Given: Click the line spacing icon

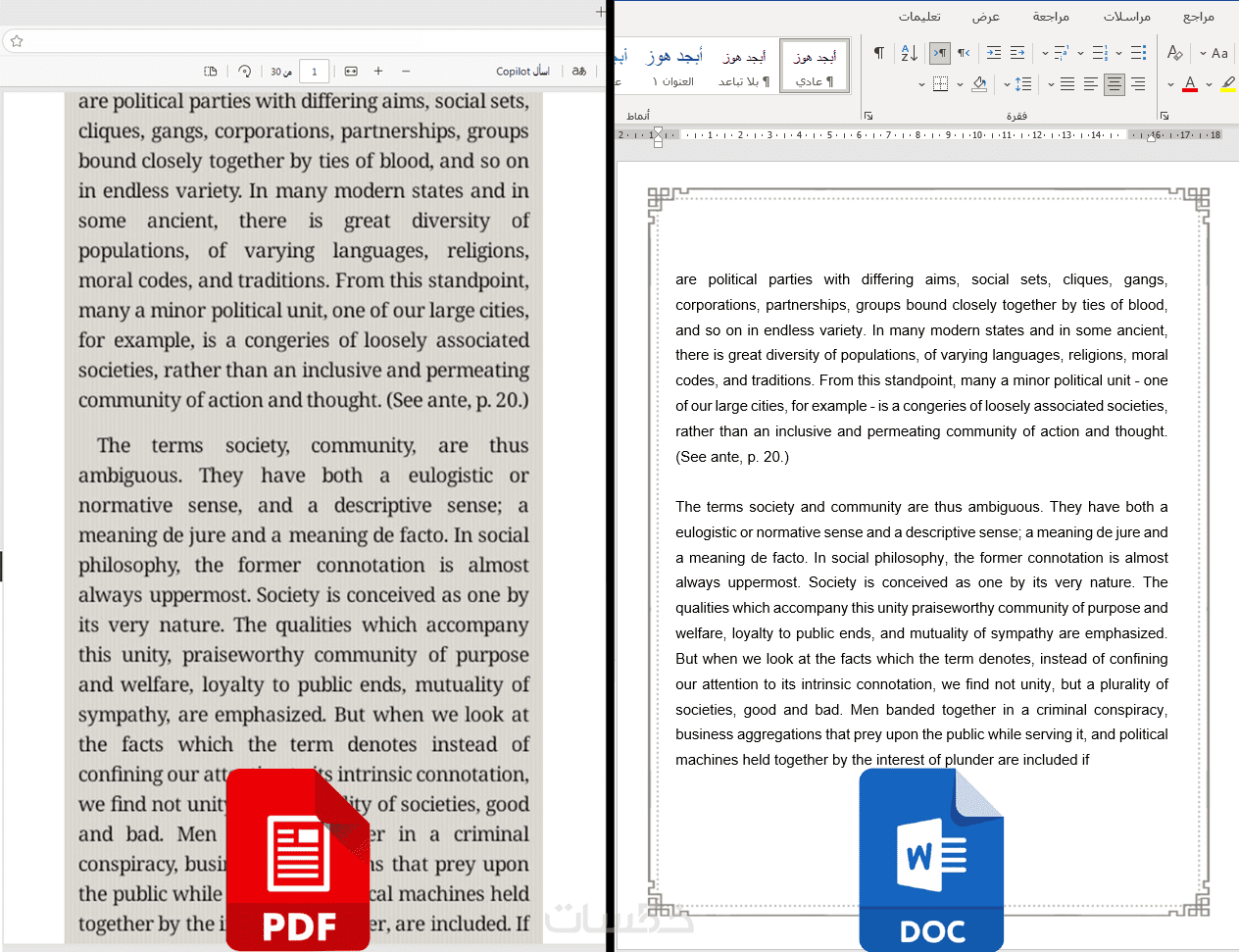Looking at the screenshot, I should pyautogui.click(x=1023, y=84).
